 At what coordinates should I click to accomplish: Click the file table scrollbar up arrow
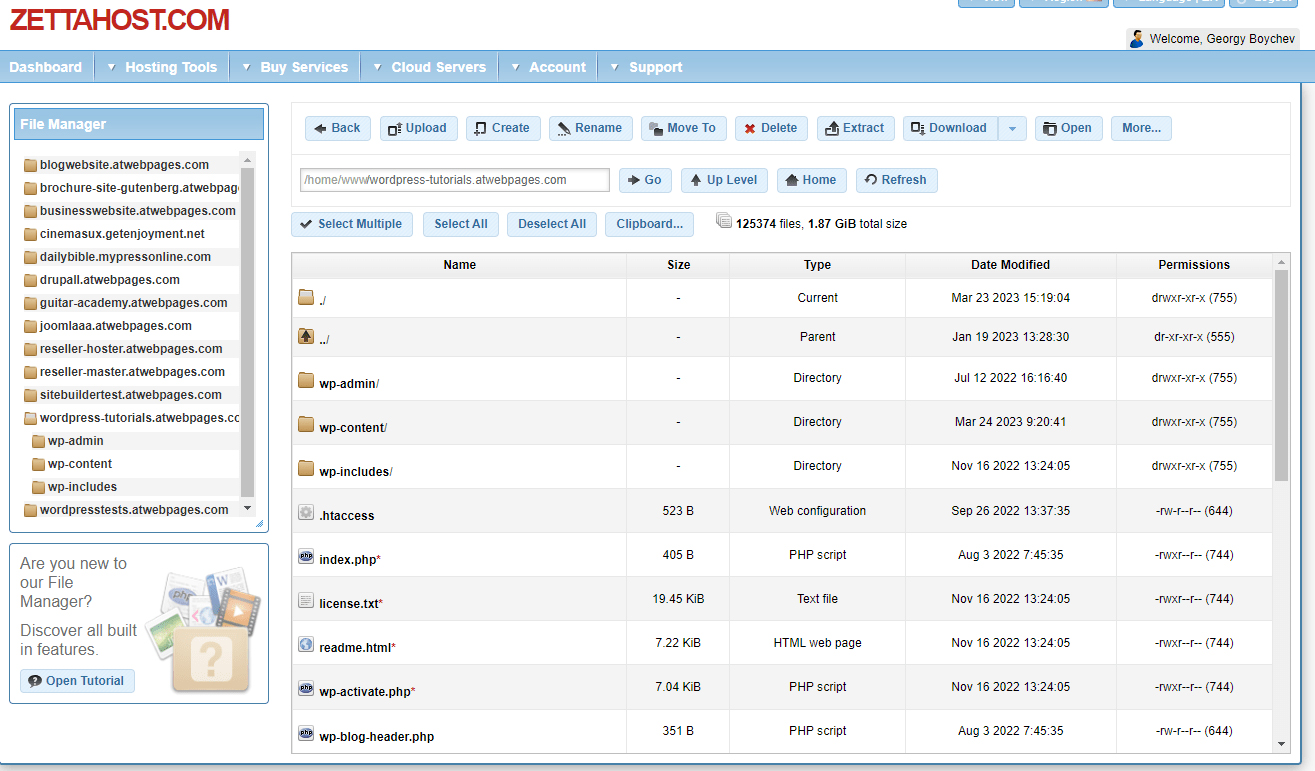[x=1282, y=262]
